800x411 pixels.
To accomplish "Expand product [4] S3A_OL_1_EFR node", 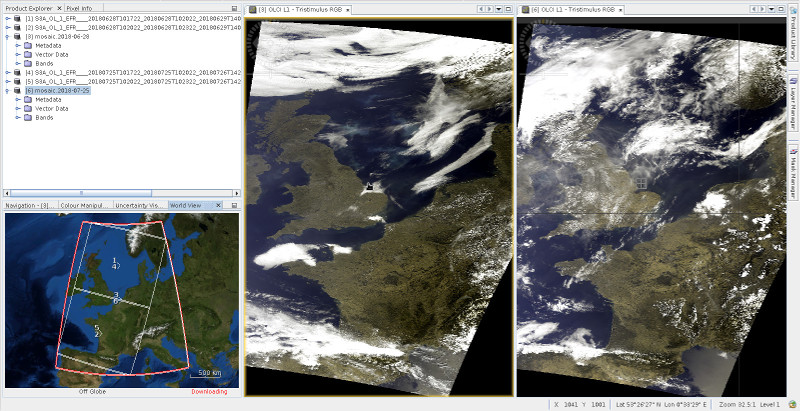I will tap(8, 72).
